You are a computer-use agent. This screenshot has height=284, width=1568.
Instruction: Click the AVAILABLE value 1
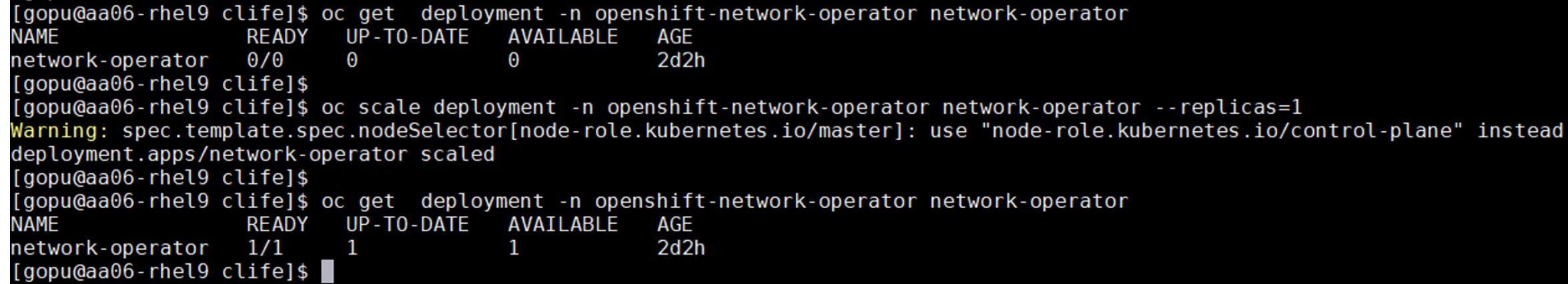513,249
